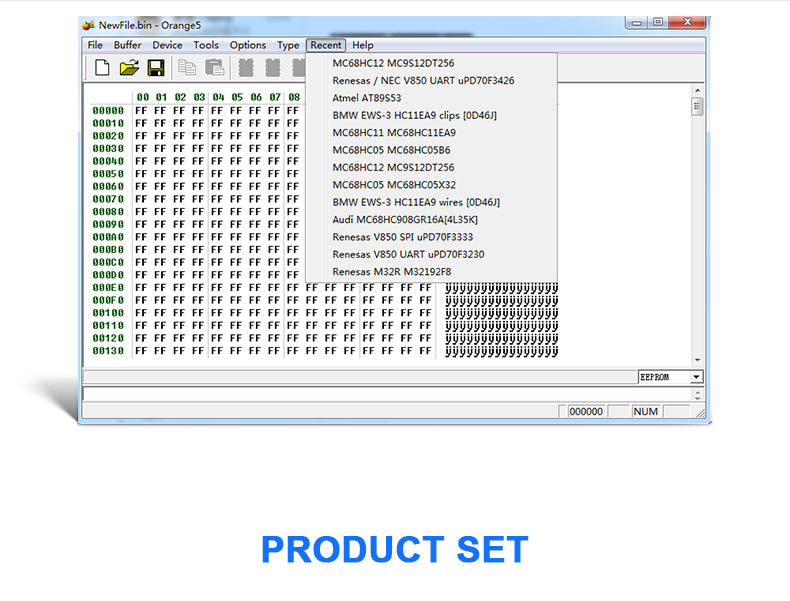Click the first grey chip icon in toolbar

tap(246, 68)
